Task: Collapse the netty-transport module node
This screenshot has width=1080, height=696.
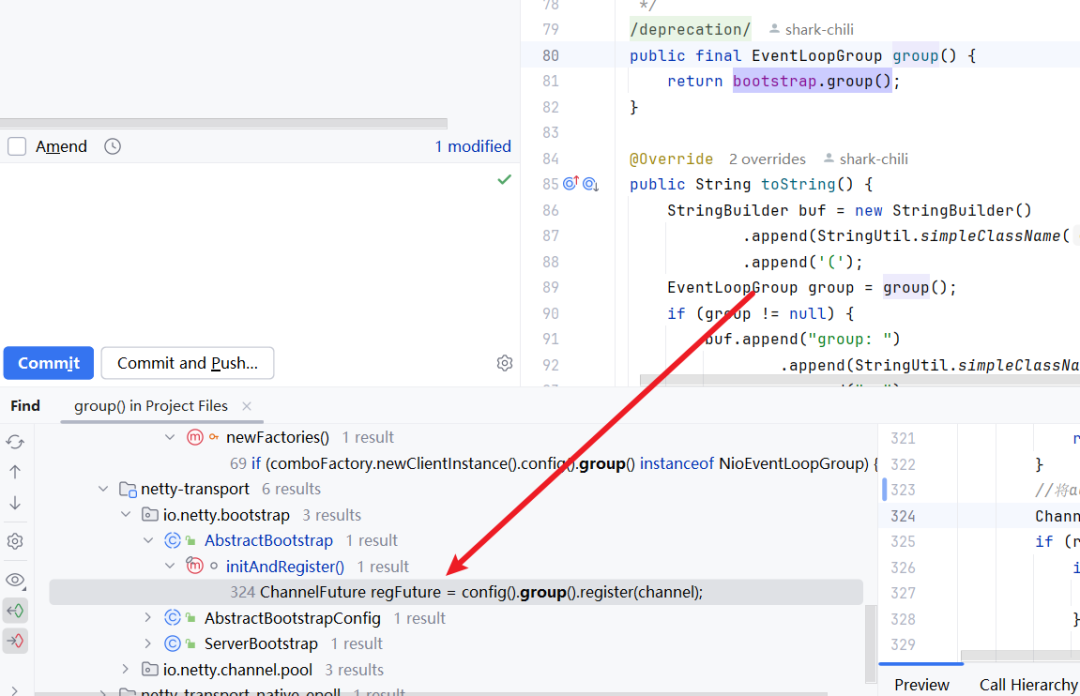Action: 103,489
